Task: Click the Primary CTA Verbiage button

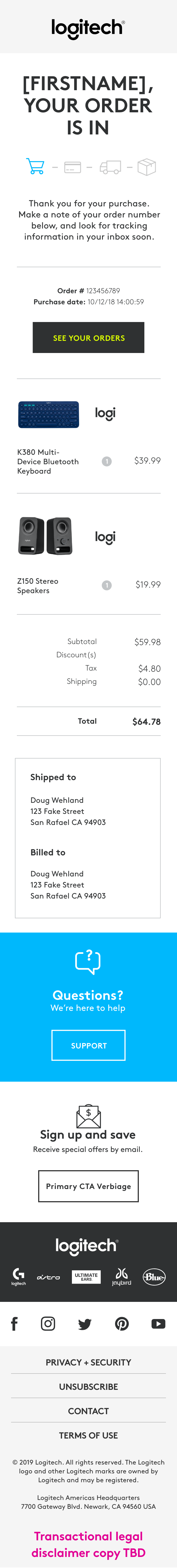Action: 88,1186
